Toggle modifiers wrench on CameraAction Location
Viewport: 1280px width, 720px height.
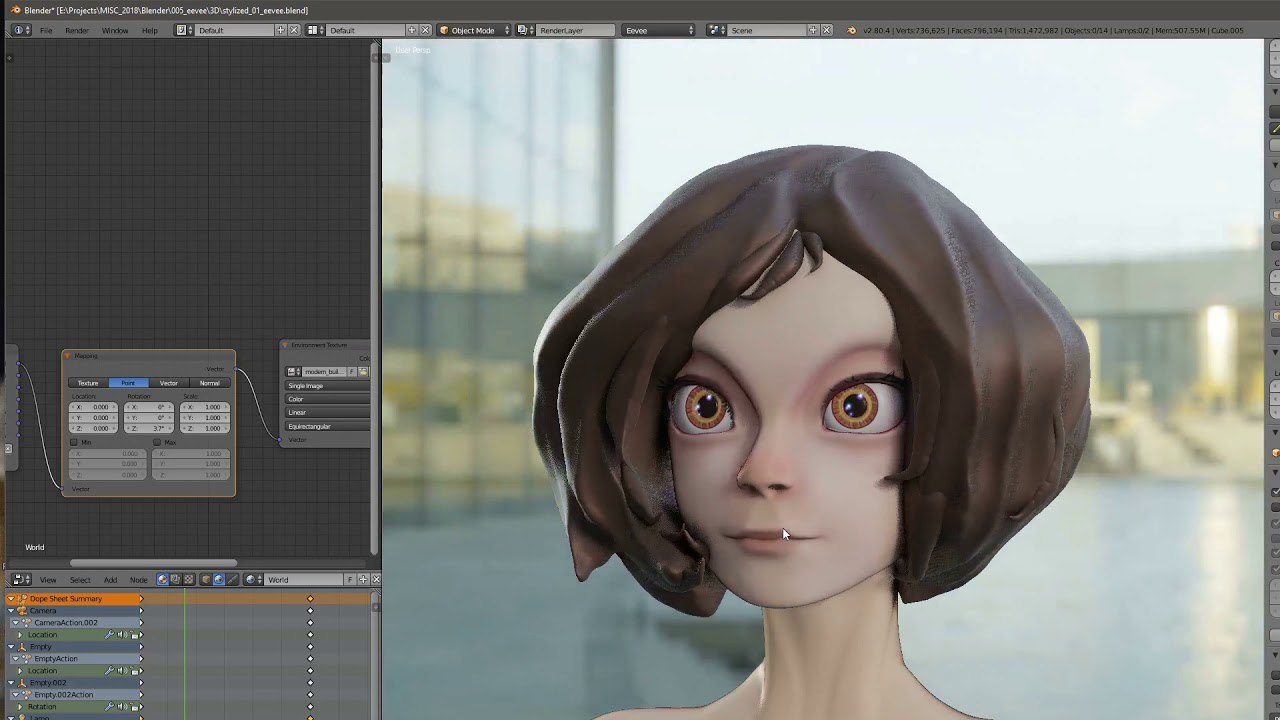109,635
